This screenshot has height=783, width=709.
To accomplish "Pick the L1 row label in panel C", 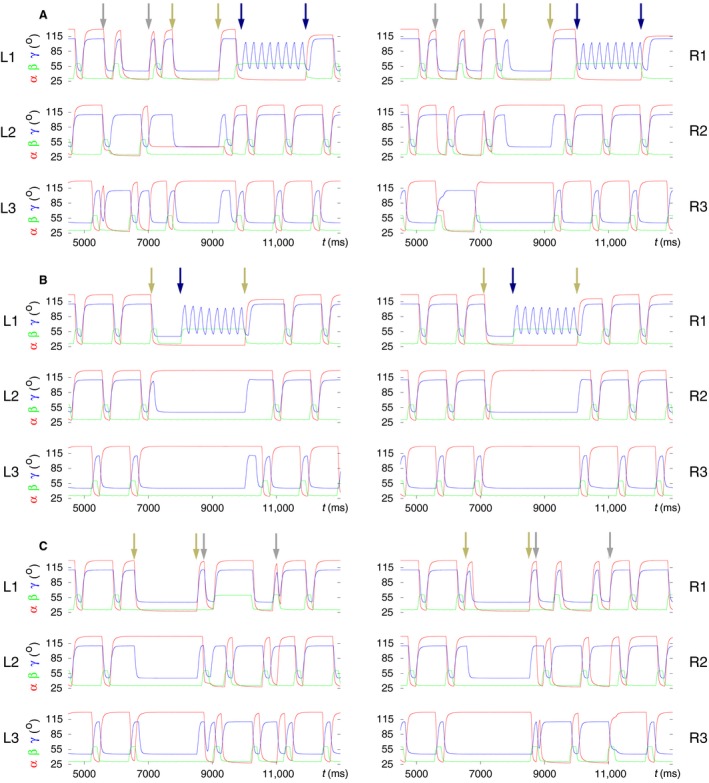I will [10, 587].
